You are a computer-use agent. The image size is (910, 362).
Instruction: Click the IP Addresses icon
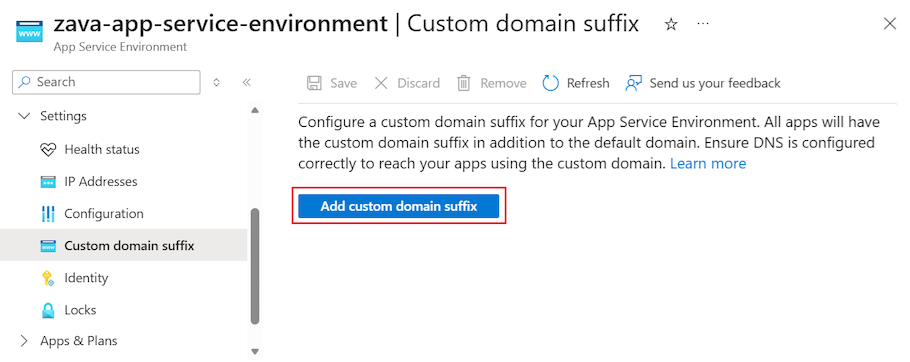click(48, 182)
